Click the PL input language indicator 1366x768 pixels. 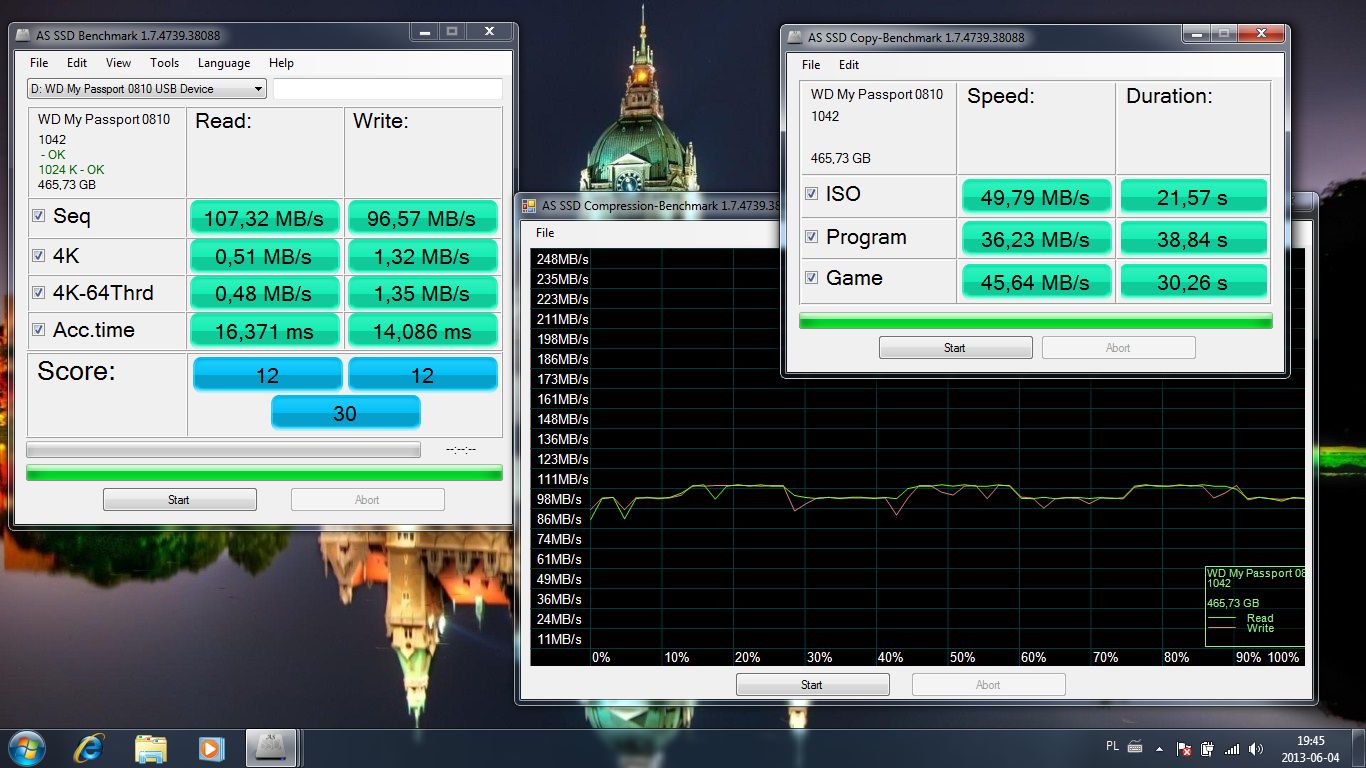1113,746
